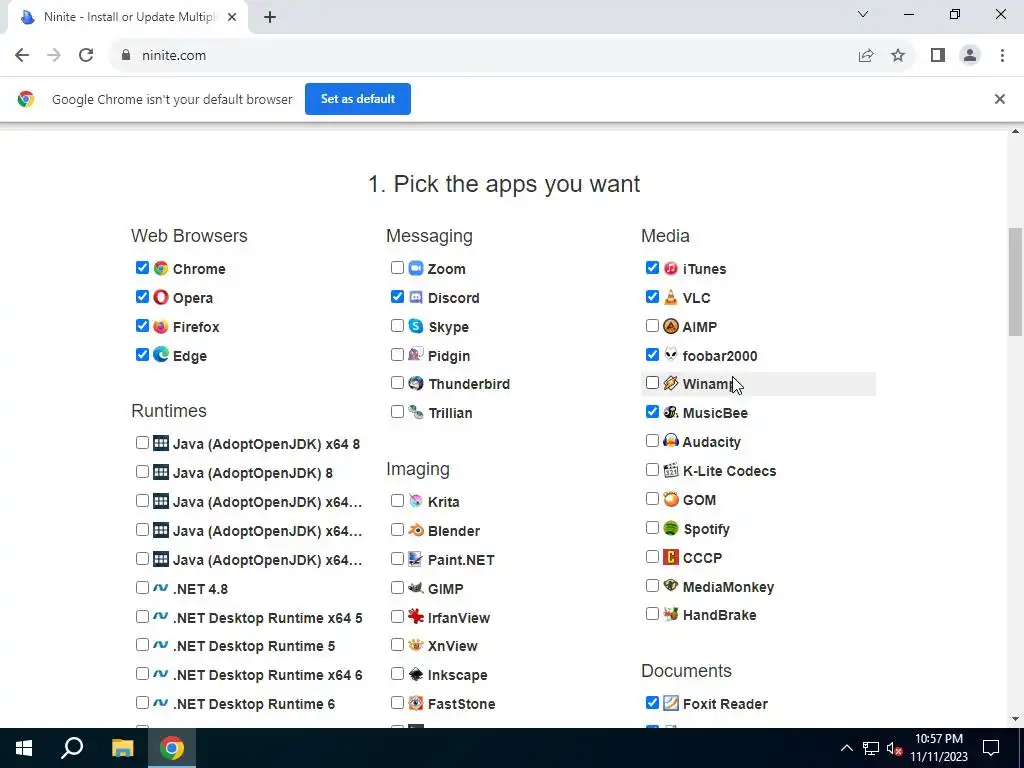Click the Krita app icon
The width and height of the screenshot is (1024, 768).
pyautogui.click(x=416, y=502)
